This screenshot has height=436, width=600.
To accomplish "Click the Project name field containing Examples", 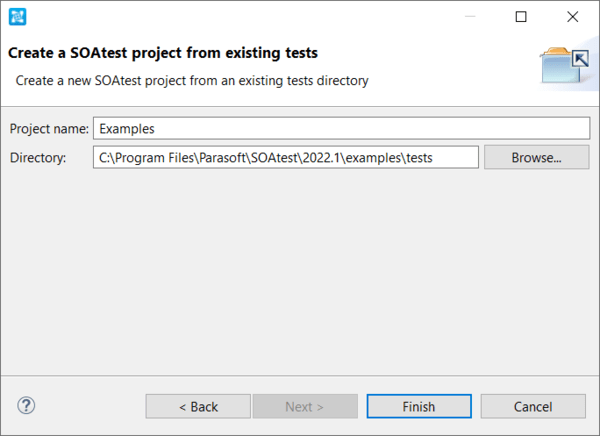I will (x=341, y=129).
